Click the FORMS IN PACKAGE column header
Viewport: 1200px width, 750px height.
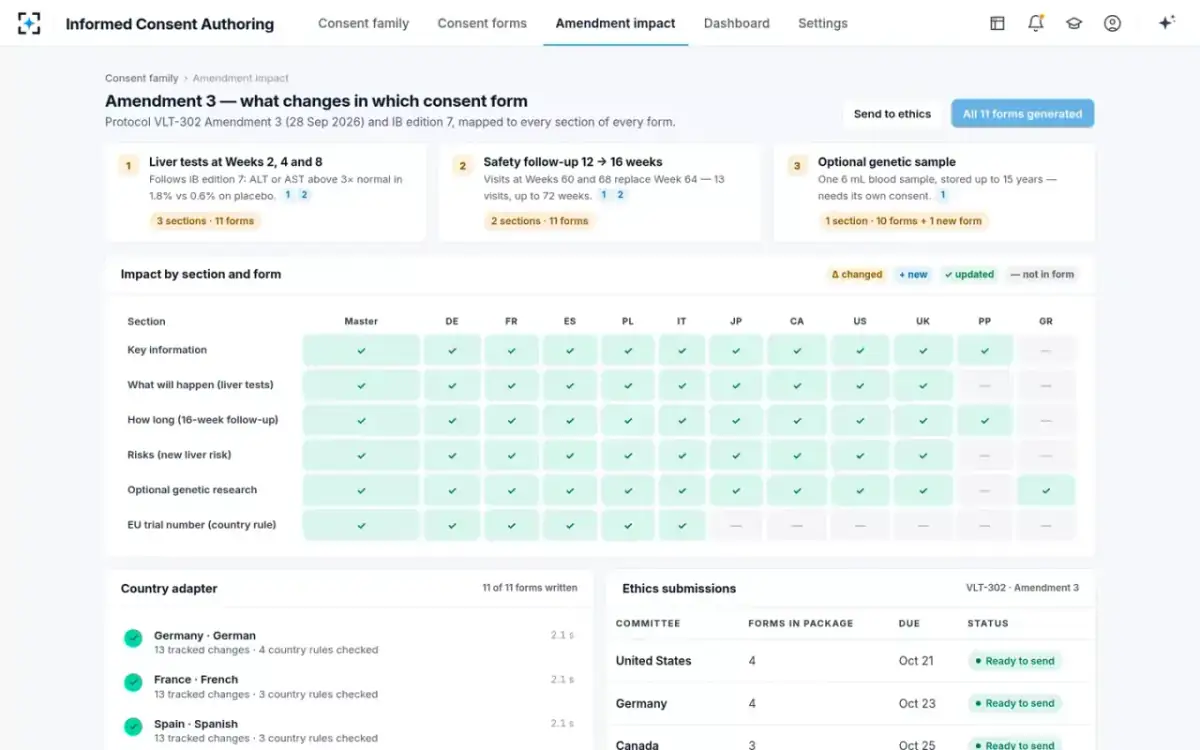tap(801, 623)
